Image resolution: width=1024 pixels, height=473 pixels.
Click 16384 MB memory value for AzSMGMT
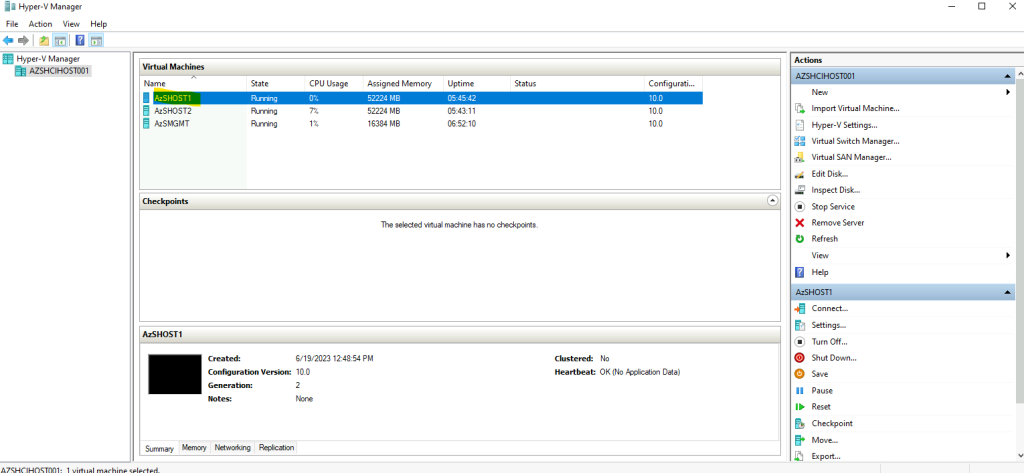click(x=384, y=123)
